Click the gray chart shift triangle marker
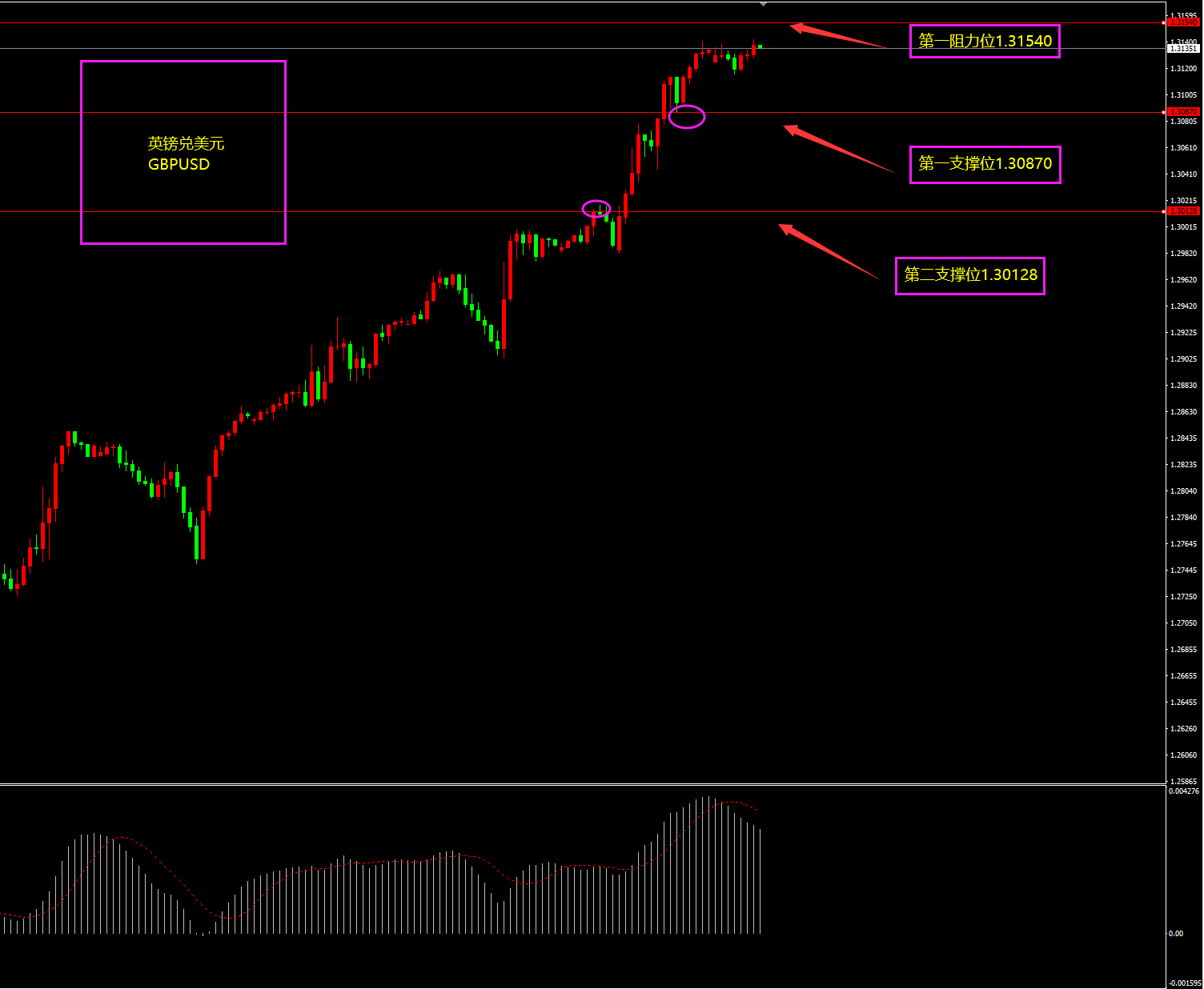 [763, 5]
